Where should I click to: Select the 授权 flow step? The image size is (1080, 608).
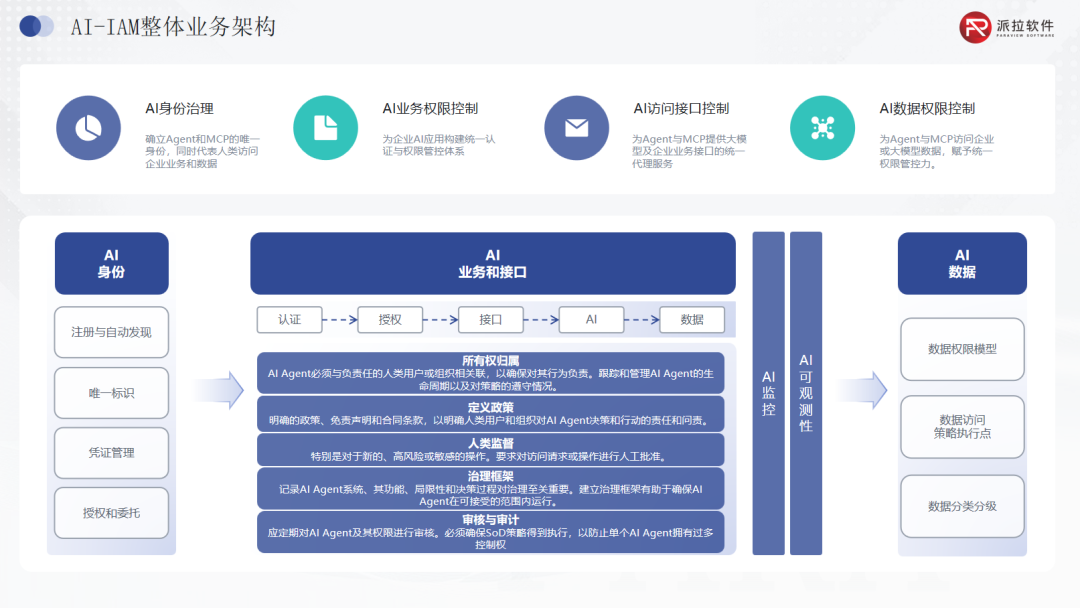pos(390,319)
